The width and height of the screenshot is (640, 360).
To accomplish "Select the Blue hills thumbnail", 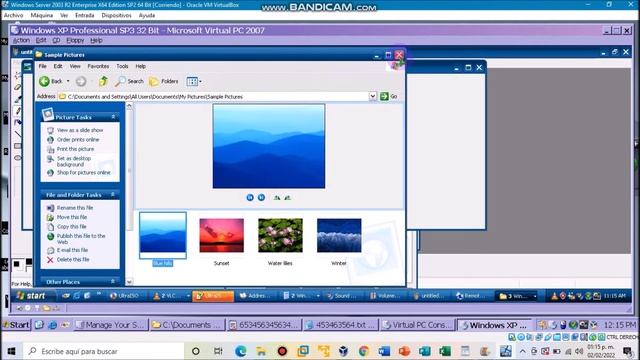I will 163,236.
